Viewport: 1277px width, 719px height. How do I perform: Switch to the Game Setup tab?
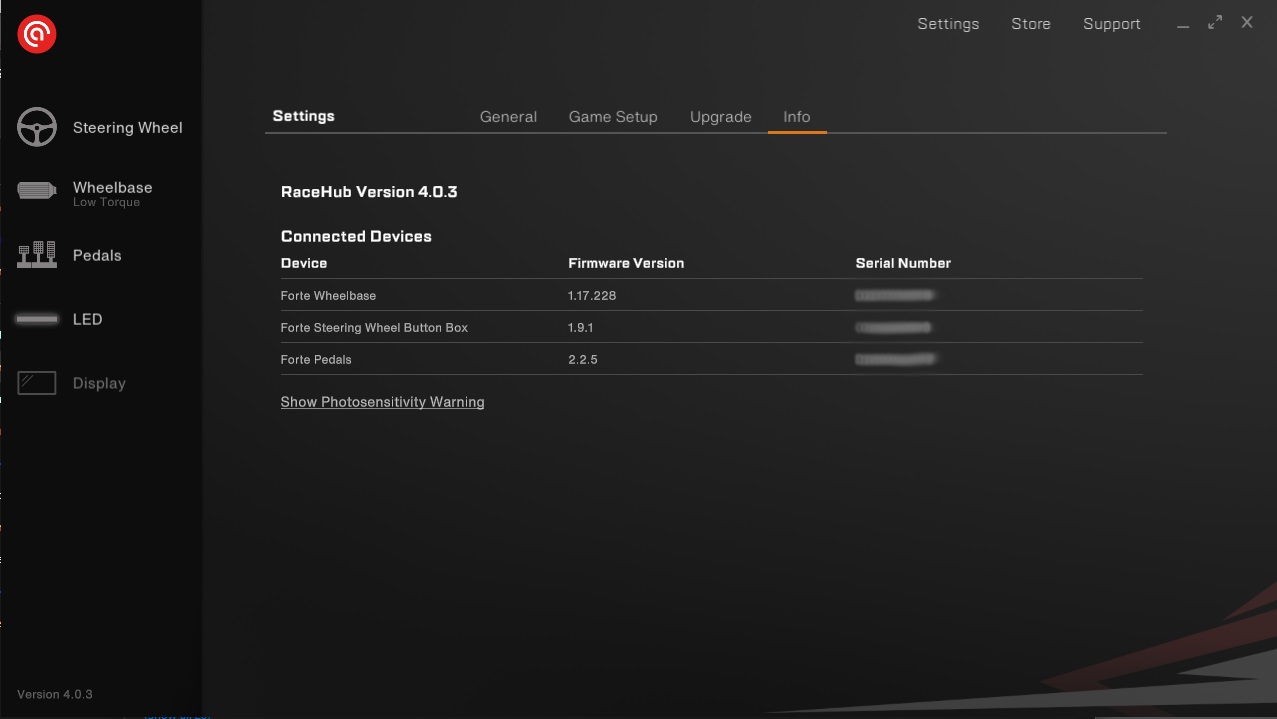point(613,117)
